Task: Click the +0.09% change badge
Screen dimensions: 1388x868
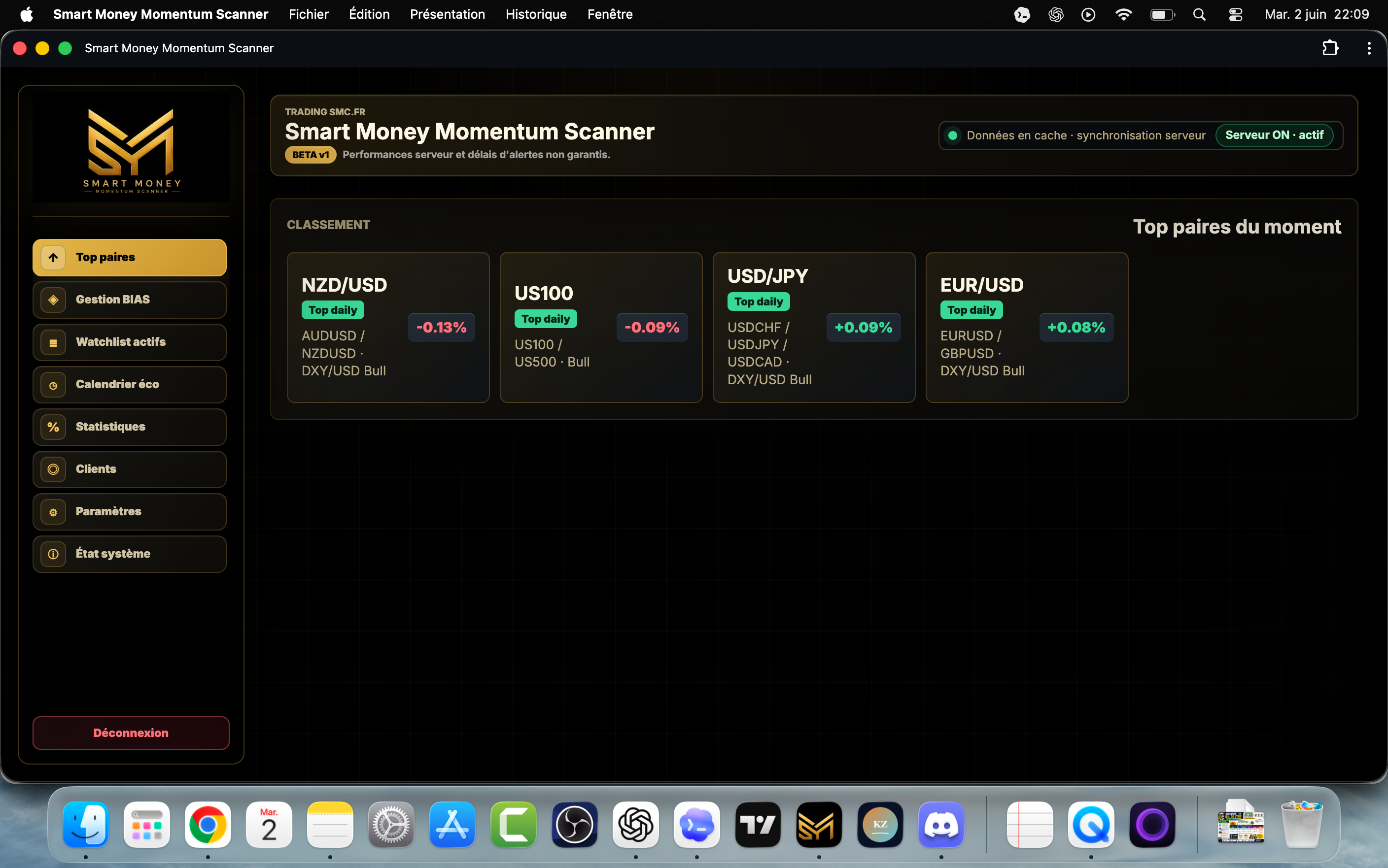Action: coord(863,327)
